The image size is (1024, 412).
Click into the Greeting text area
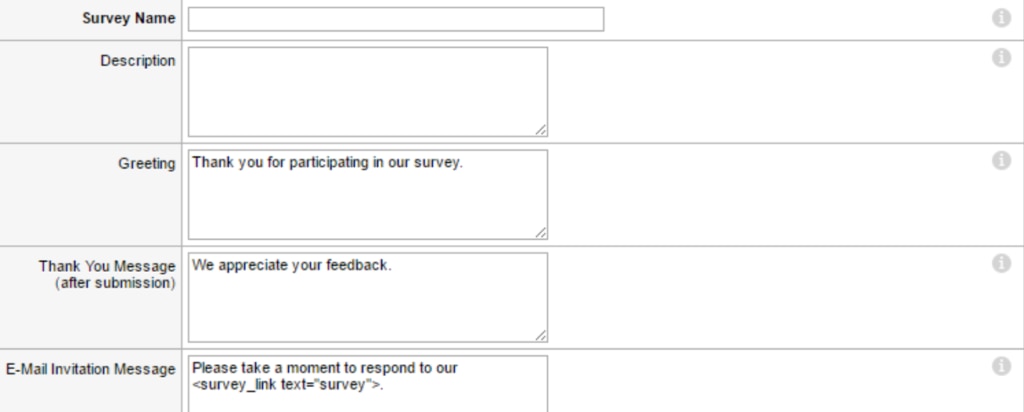[x=368, y=195]
